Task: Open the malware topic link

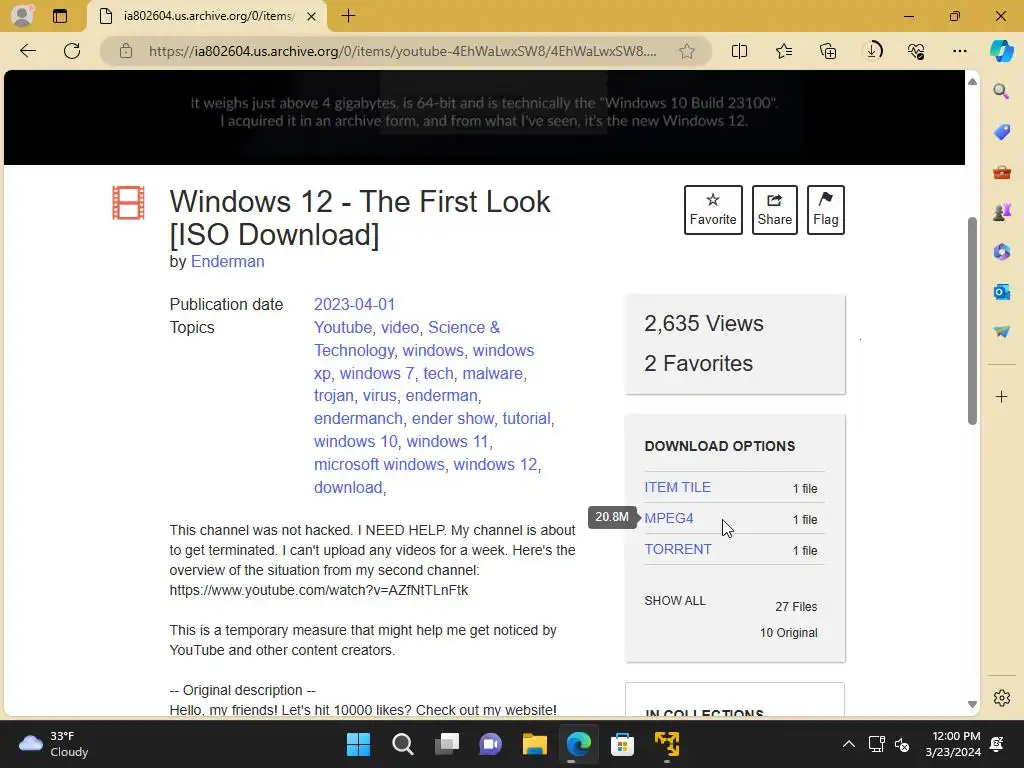Action: (492, 374)
